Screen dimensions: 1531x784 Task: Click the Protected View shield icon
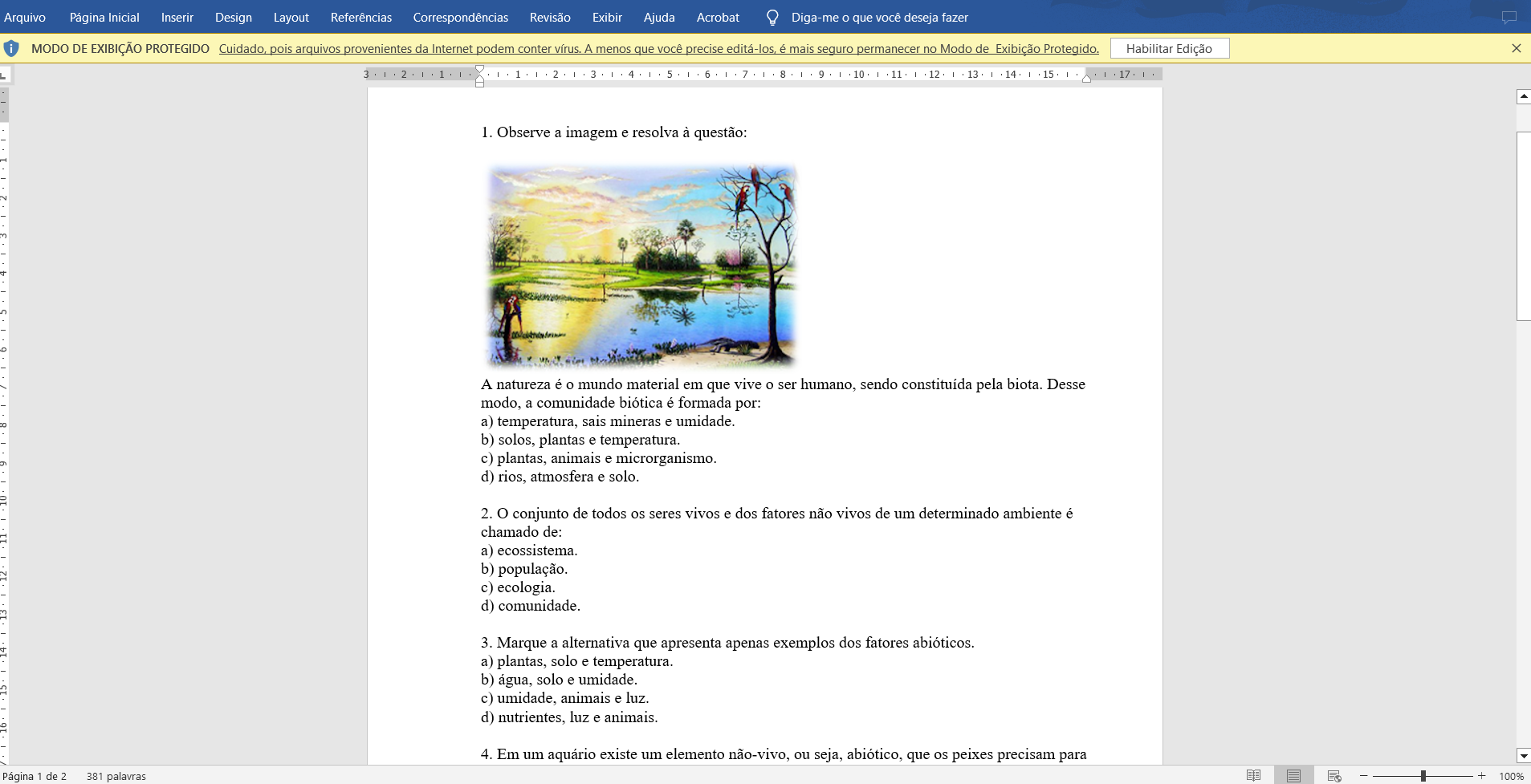click(x=11, y=48)
